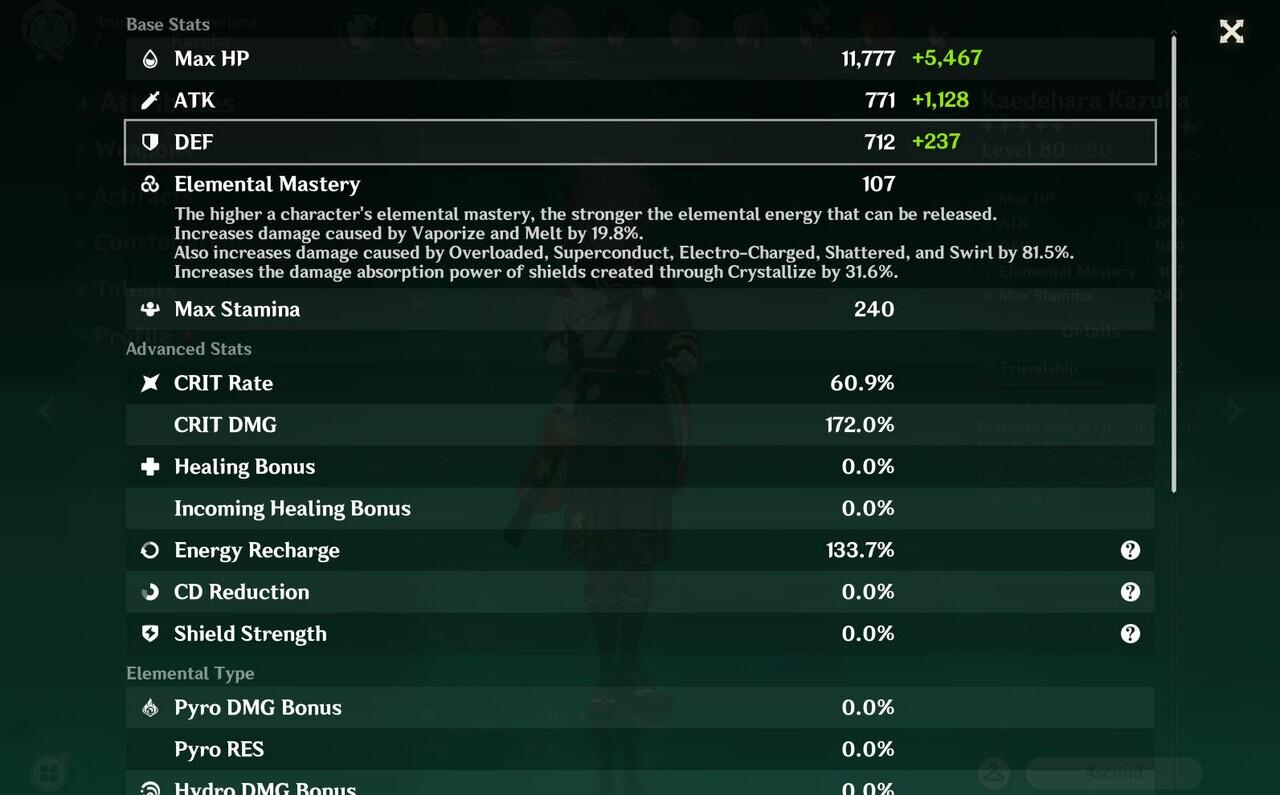Switch to the previous character with left arrow

(x=46, y=410)
